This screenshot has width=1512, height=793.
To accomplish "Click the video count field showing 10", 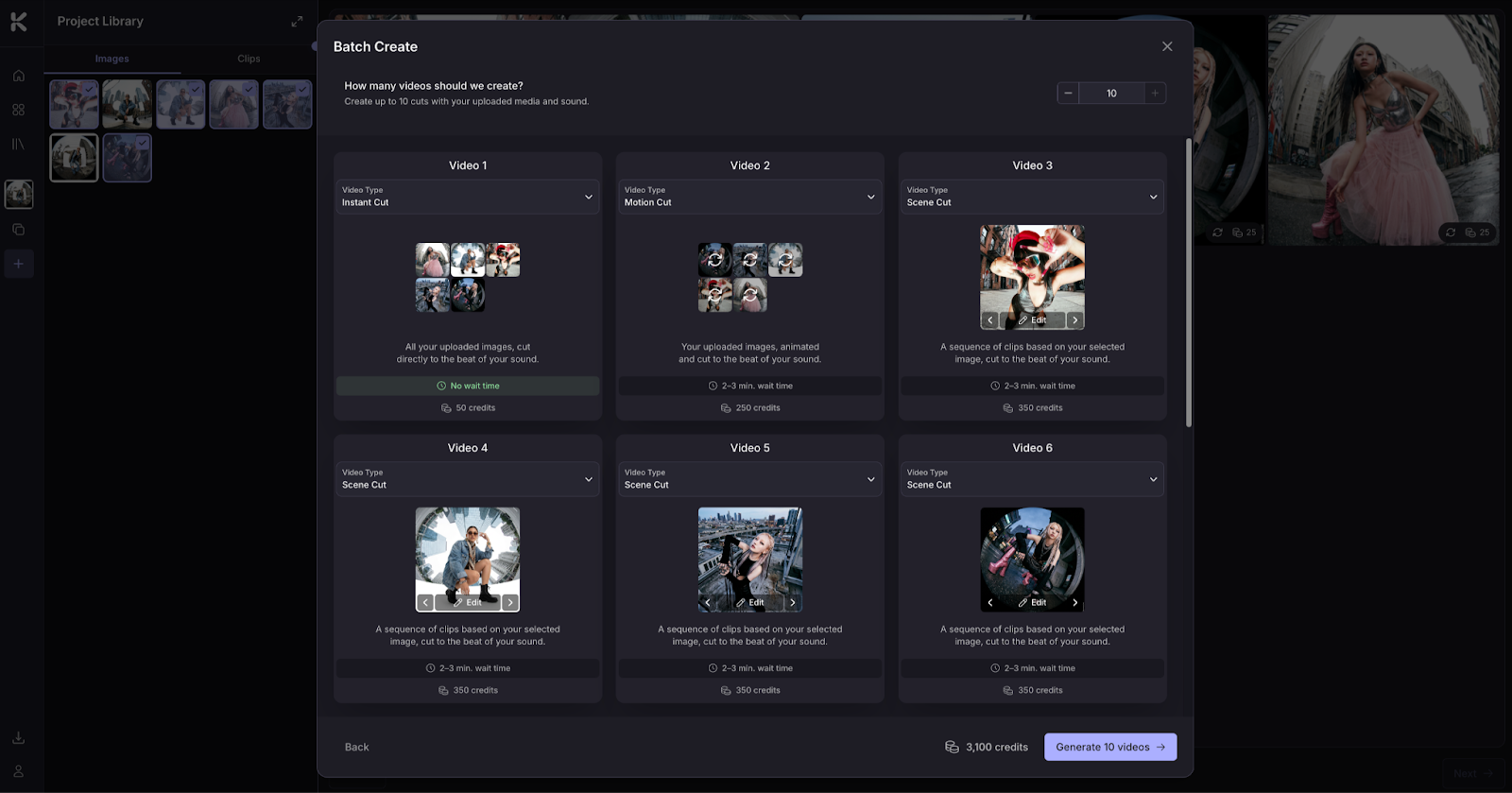I will pos(1111,93).
